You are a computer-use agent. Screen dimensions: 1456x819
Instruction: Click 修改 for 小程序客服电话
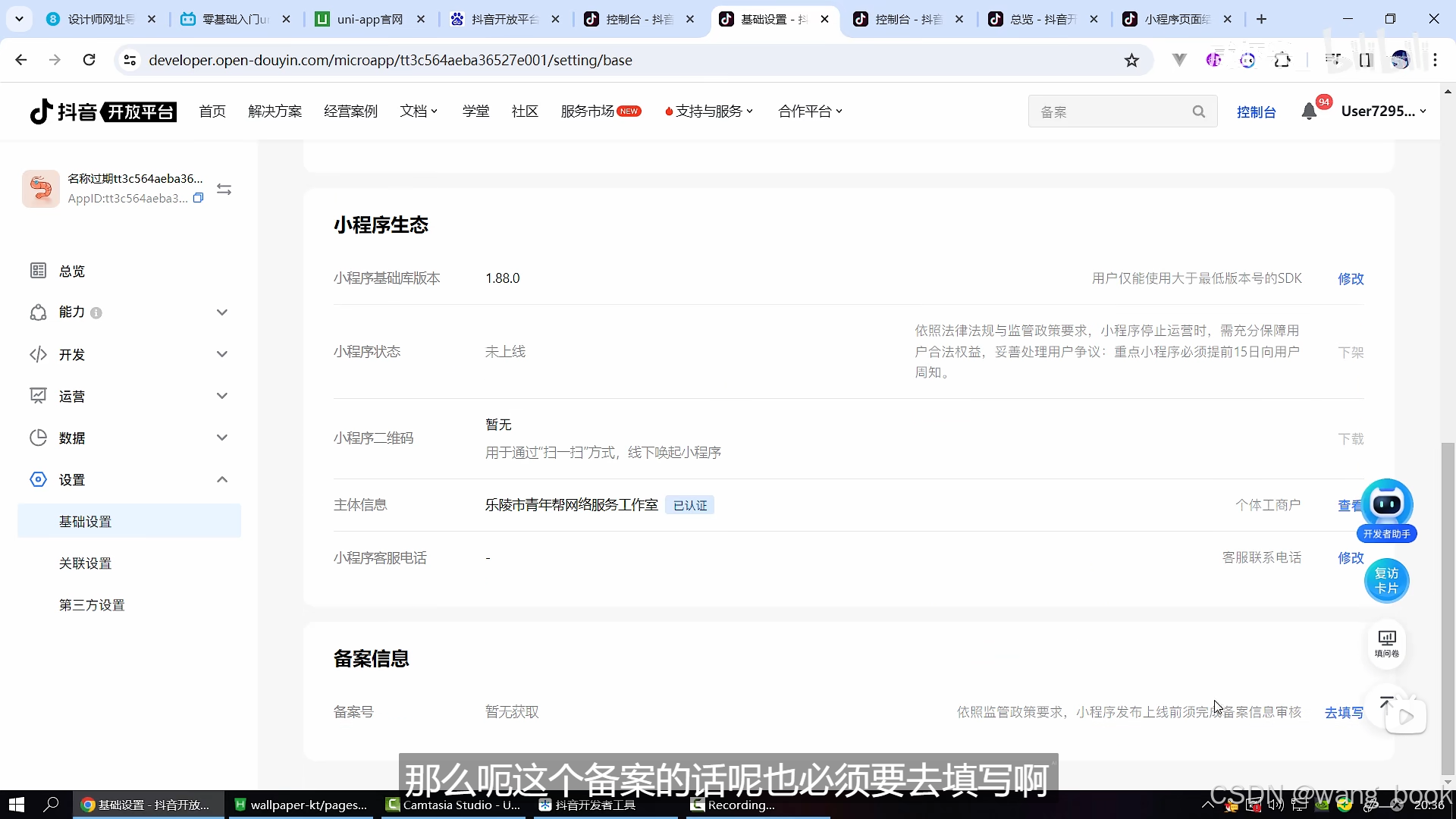click(x=1351, y=557)
